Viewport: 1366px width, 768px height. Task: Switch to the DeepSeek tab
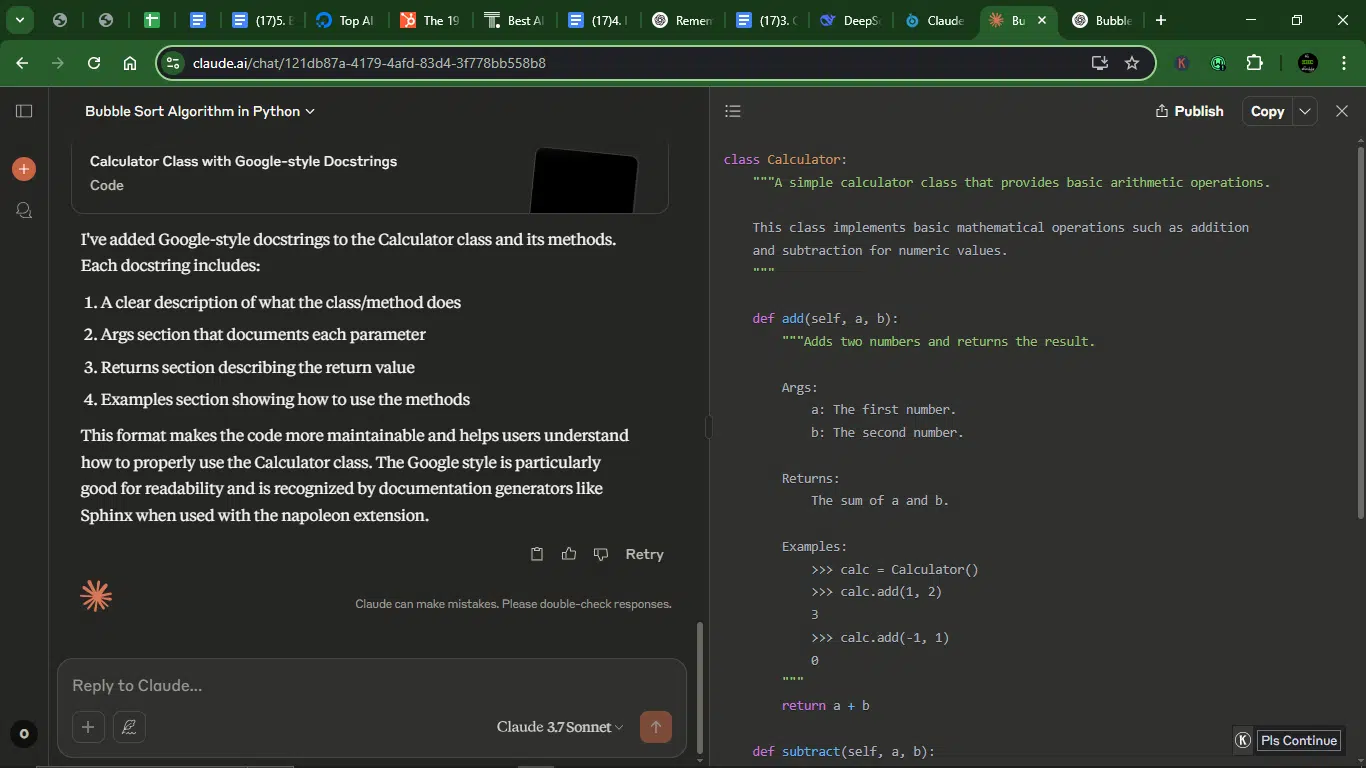(x=849, y=20)
